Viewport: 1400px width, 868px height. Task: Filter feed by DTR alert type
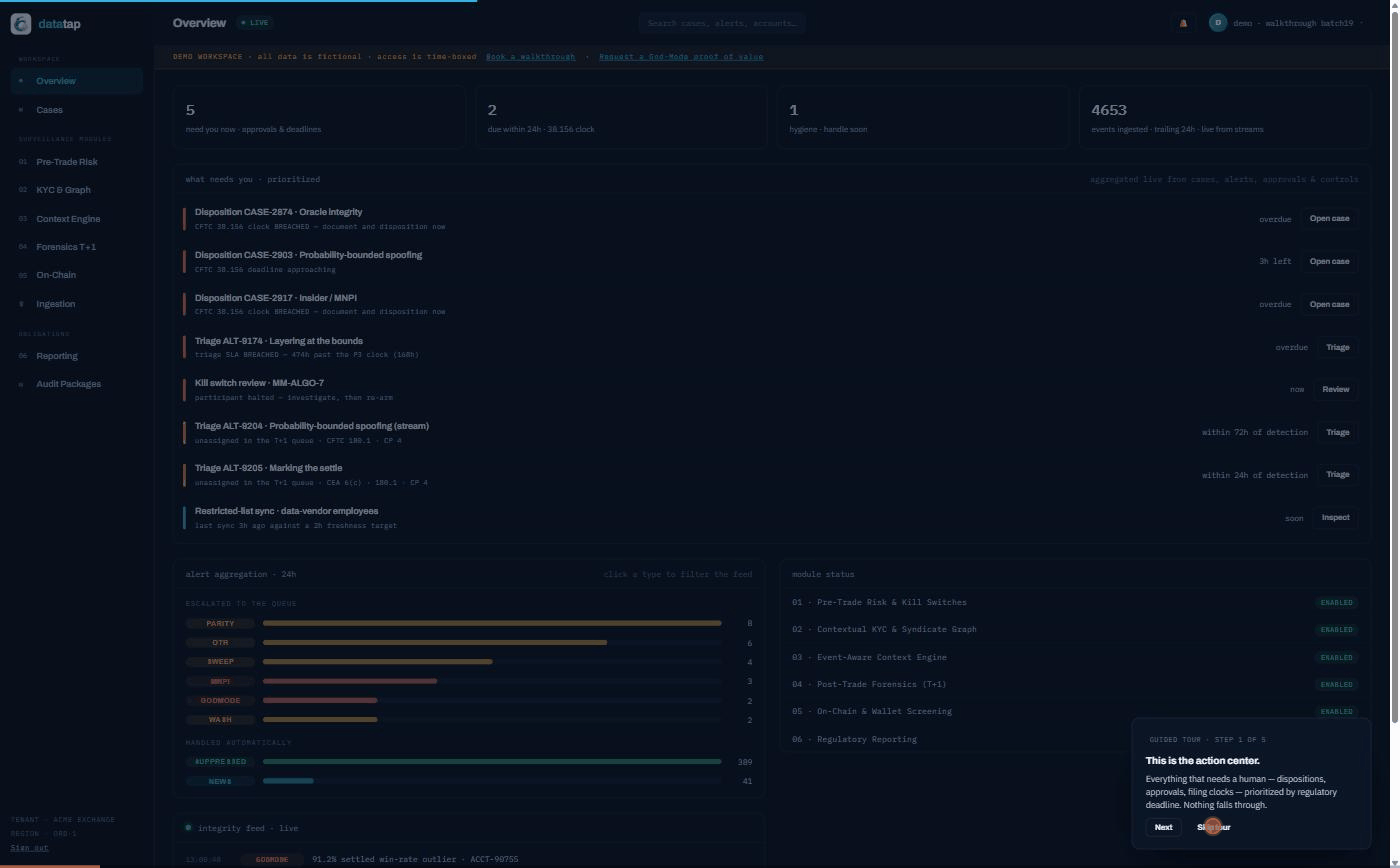click(220, 643)
